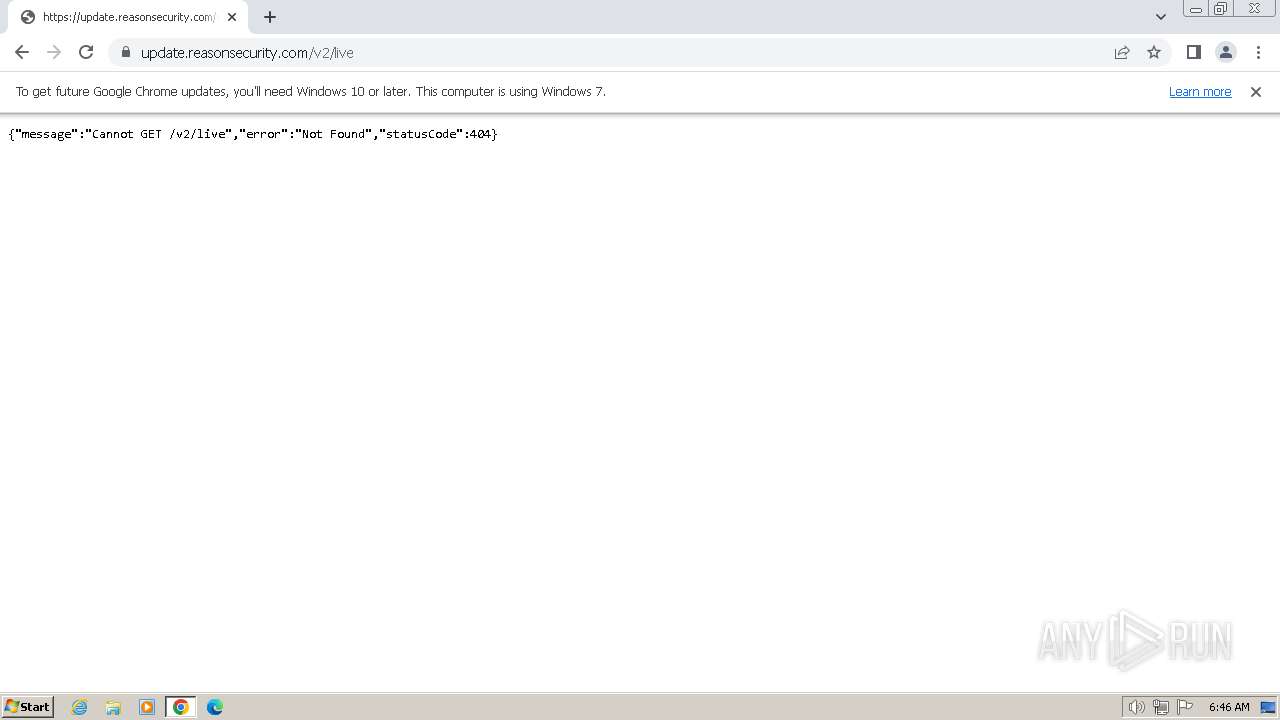Open a new tab with the plus button
Image resolution: width=1280 pixels, height=720 pixels.
pos(270,17)
